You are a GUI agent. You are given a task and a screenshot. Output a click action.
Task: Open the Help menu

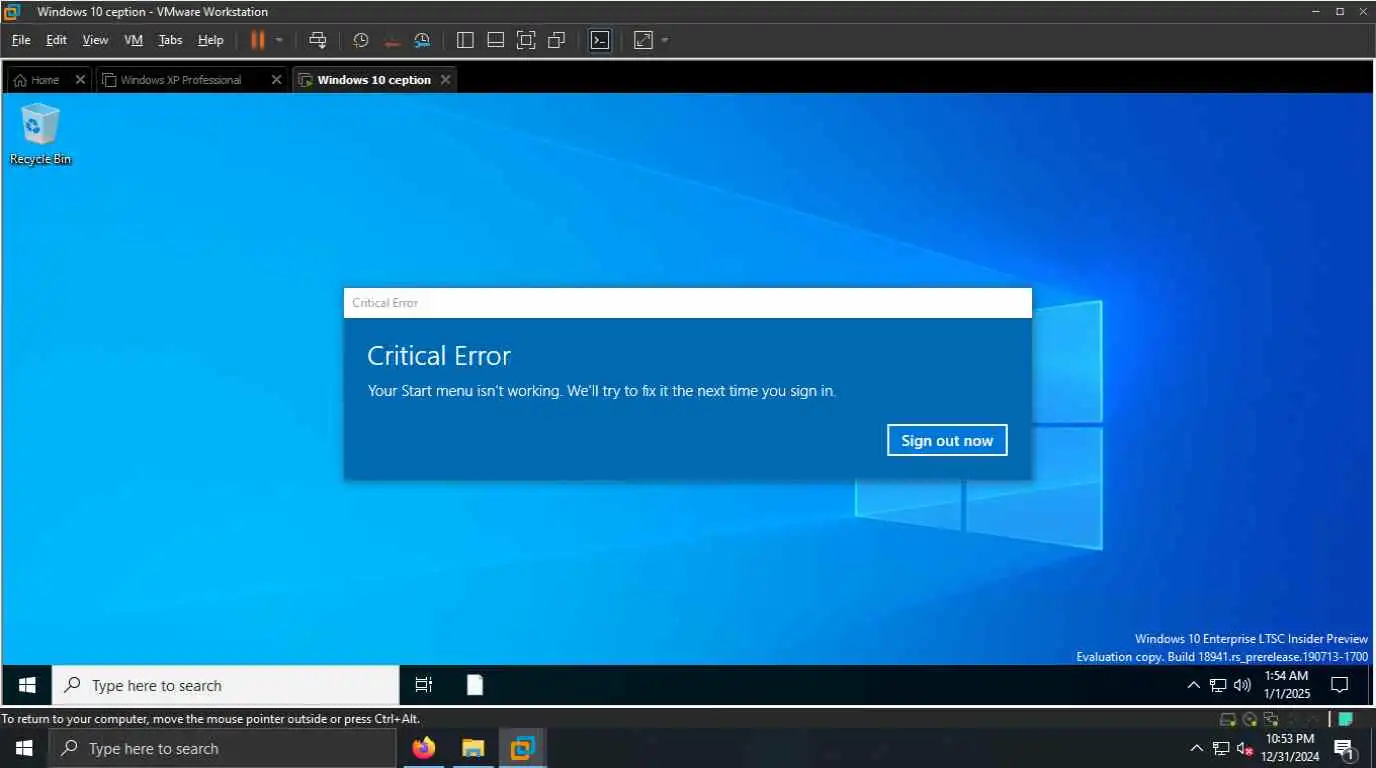pos(210,40)
